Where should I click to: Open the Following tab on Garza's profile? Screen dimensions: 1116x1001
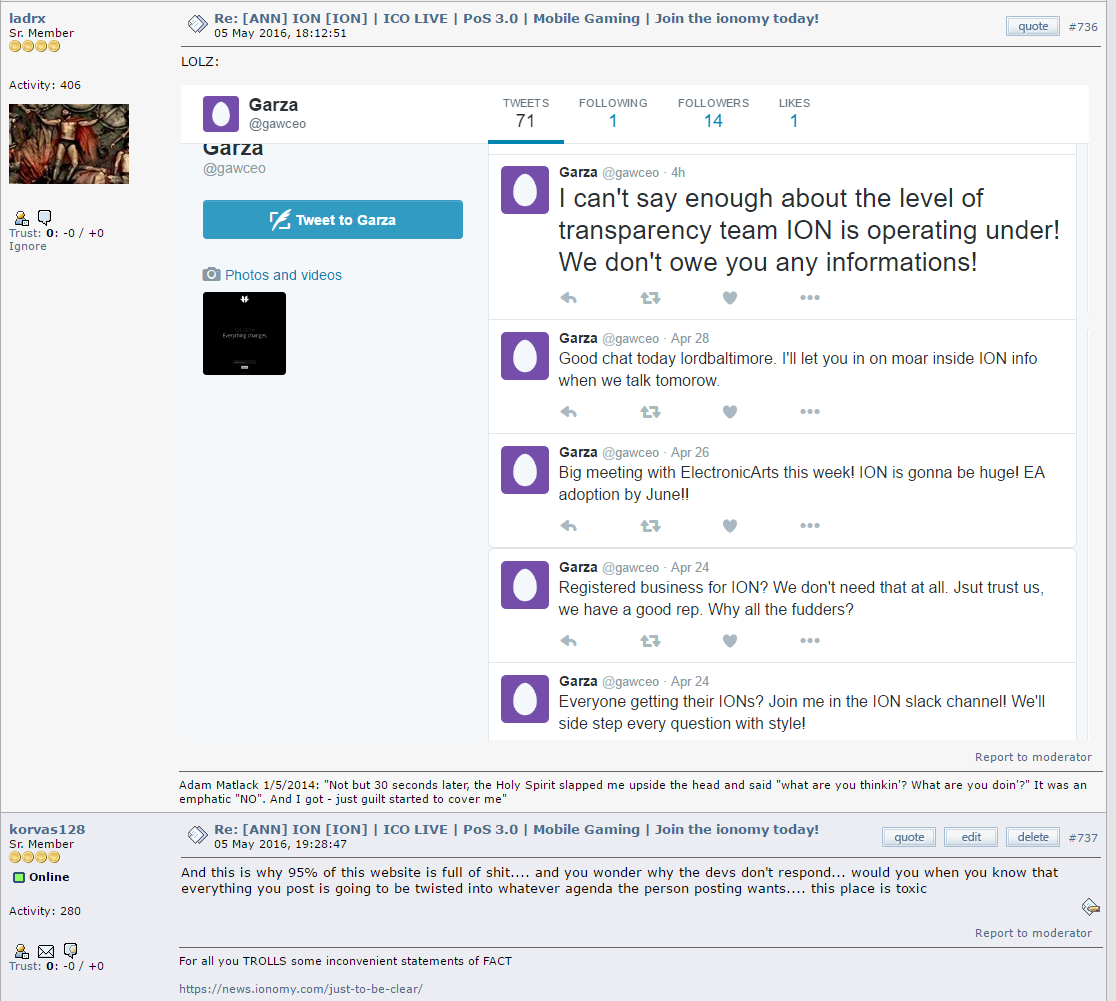[x=613, y=113]
